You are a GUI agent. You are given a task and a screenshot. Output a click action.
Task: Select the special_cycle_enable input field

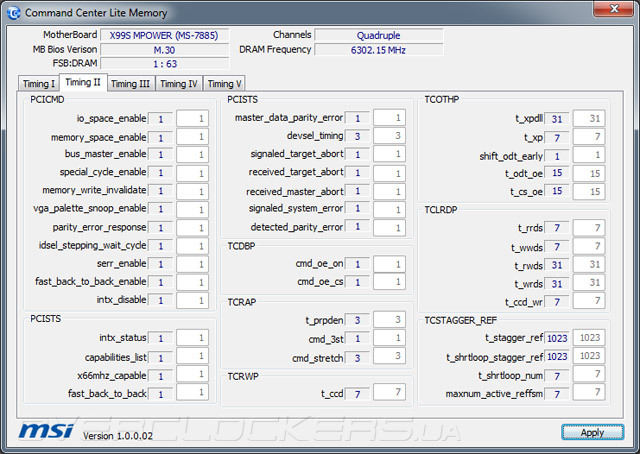[x=192, y=173]
